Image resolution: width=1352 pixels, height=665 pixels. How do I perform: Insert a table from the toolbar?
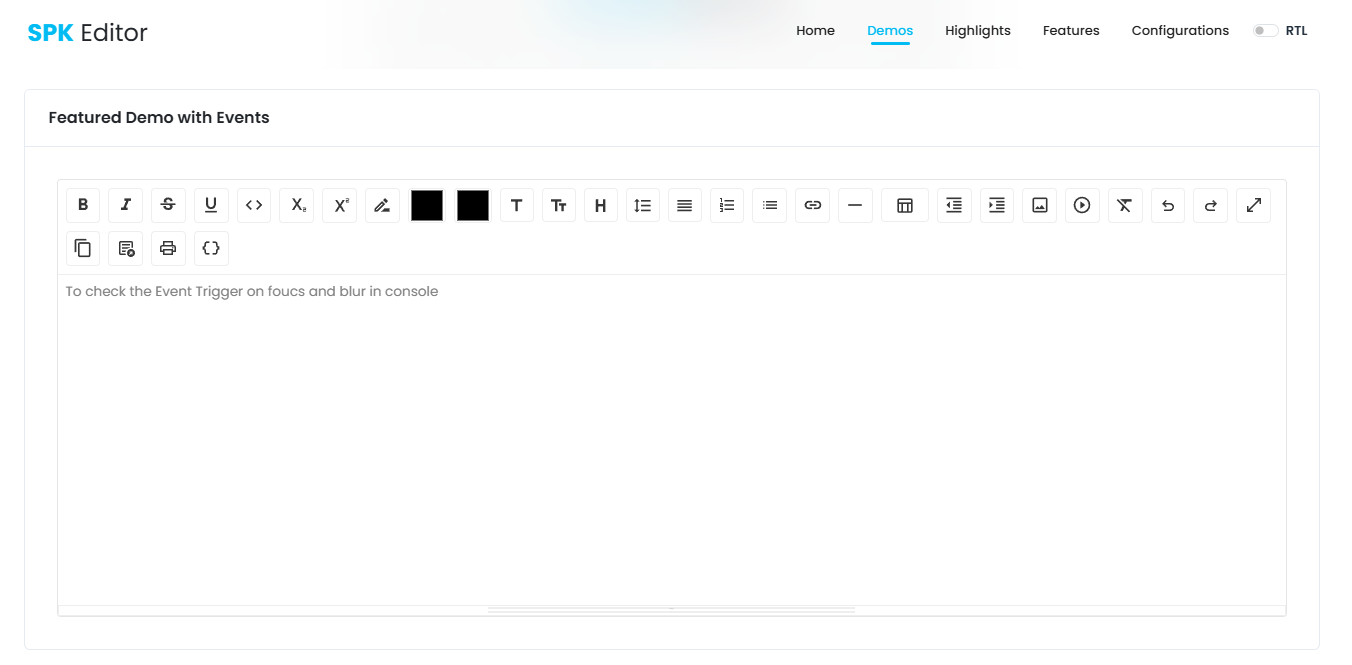click(x=904, y=205)
